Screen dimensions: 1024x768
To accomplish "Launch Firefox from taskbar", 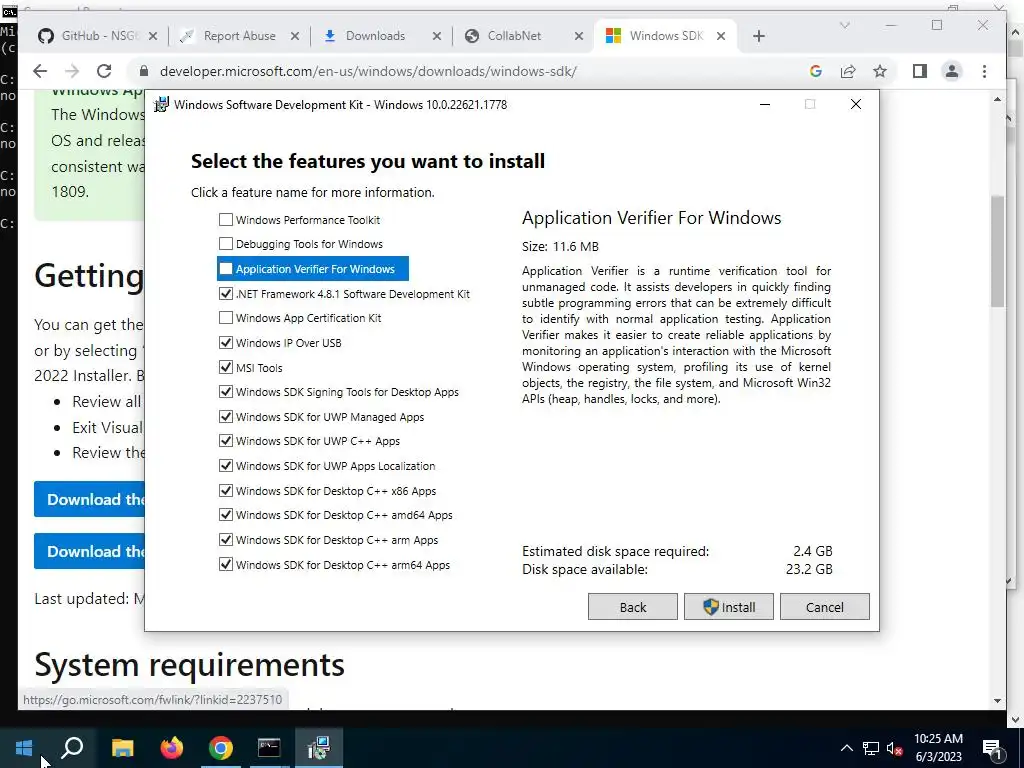I will (172, 748).
